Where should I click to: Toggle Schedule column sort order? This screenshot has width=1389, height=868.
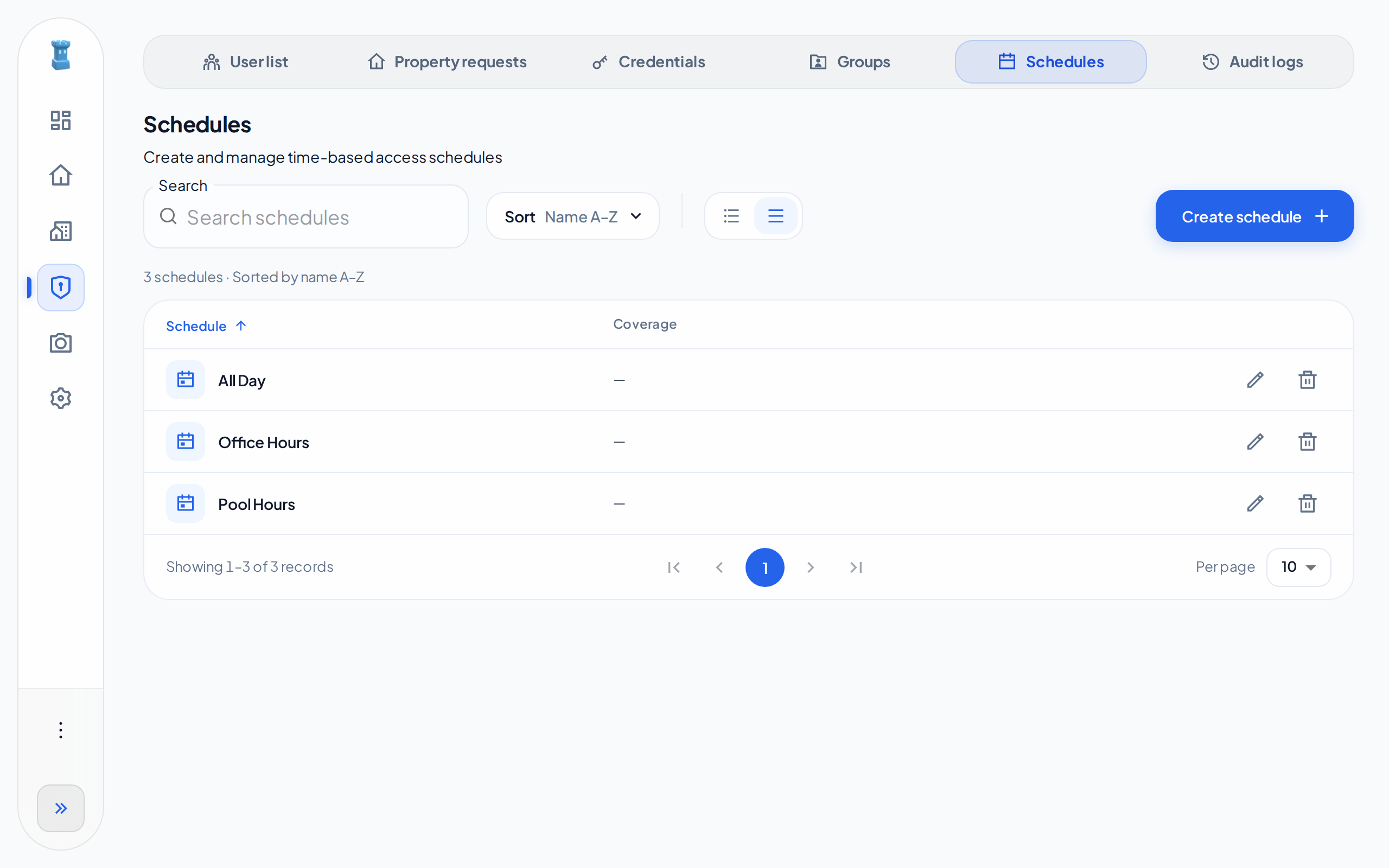(206, 326)
